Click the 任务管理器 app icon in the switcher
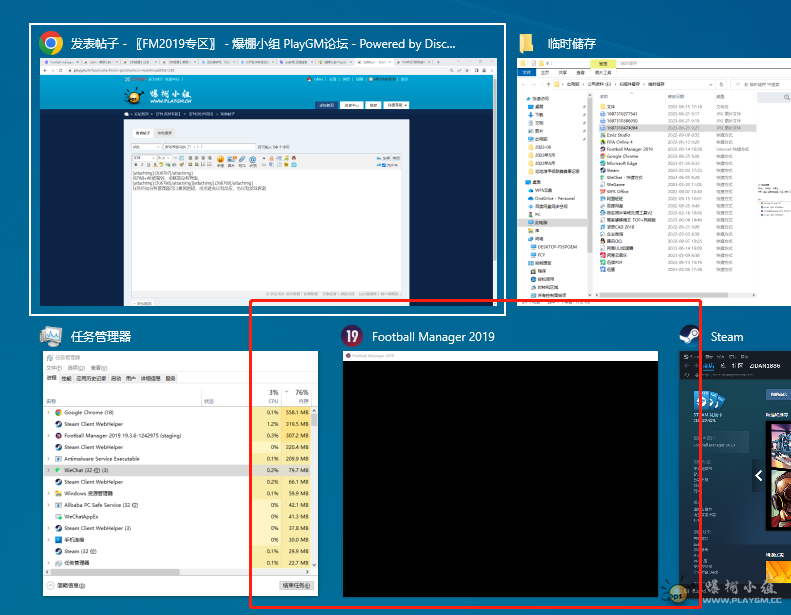This screenshot has width=791, height=615. (x=51, y=336)
